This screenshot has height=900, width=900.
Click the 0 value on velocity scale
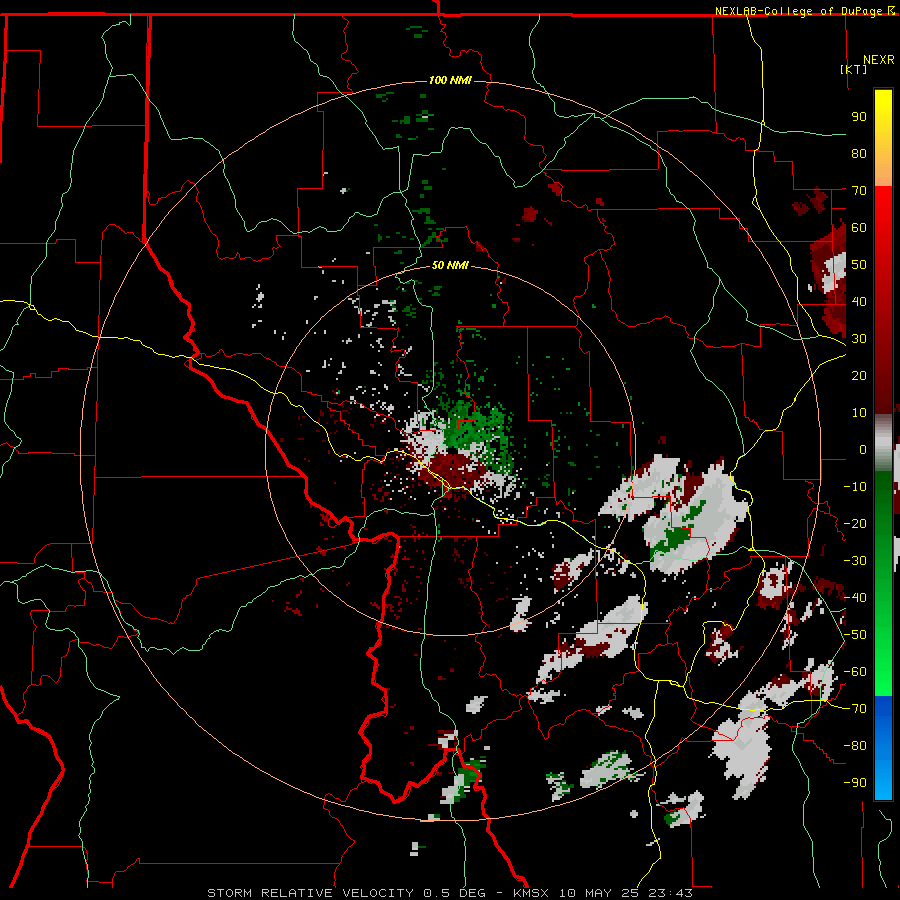pos(863,449)
